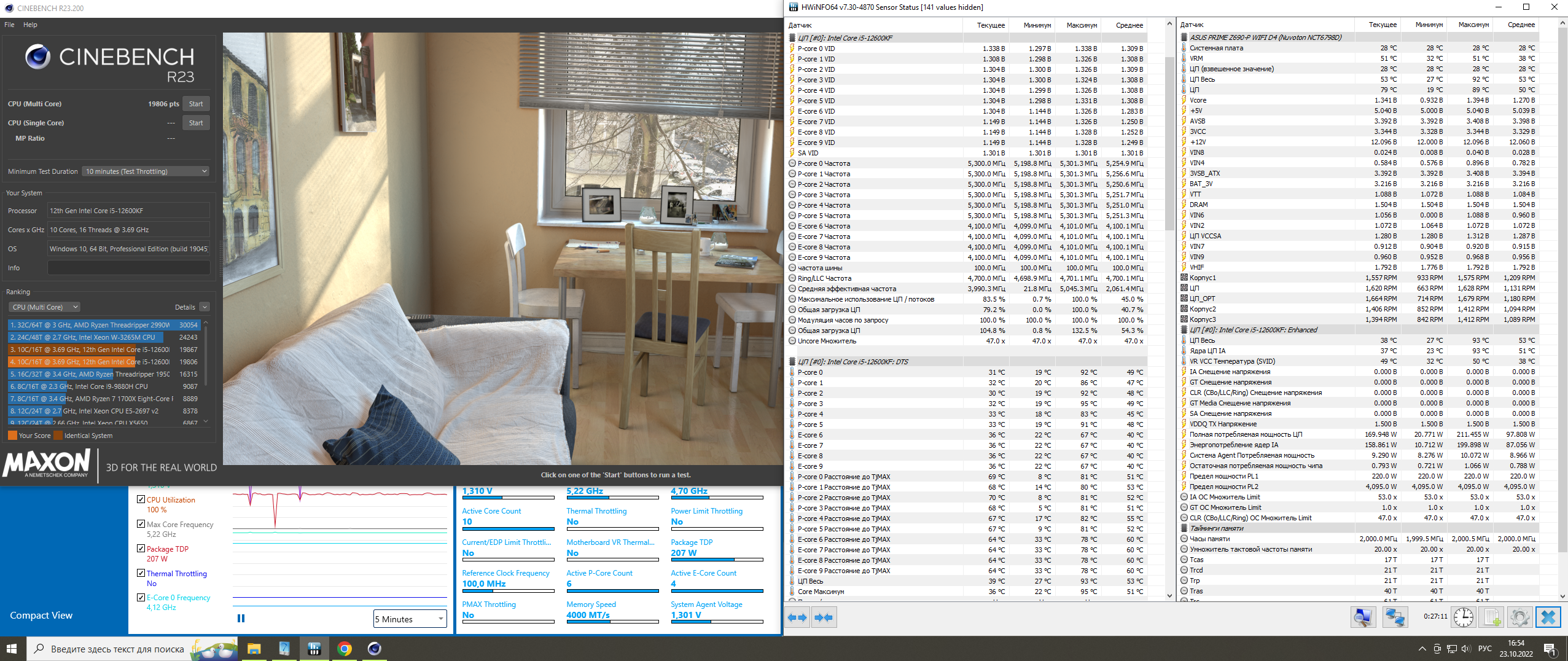Image resolution: width=1568 pixels, height=661 pixels.
Task: Click fan icon beside Корпус1
Action: pyautogui.click(x=1184, y=278)
